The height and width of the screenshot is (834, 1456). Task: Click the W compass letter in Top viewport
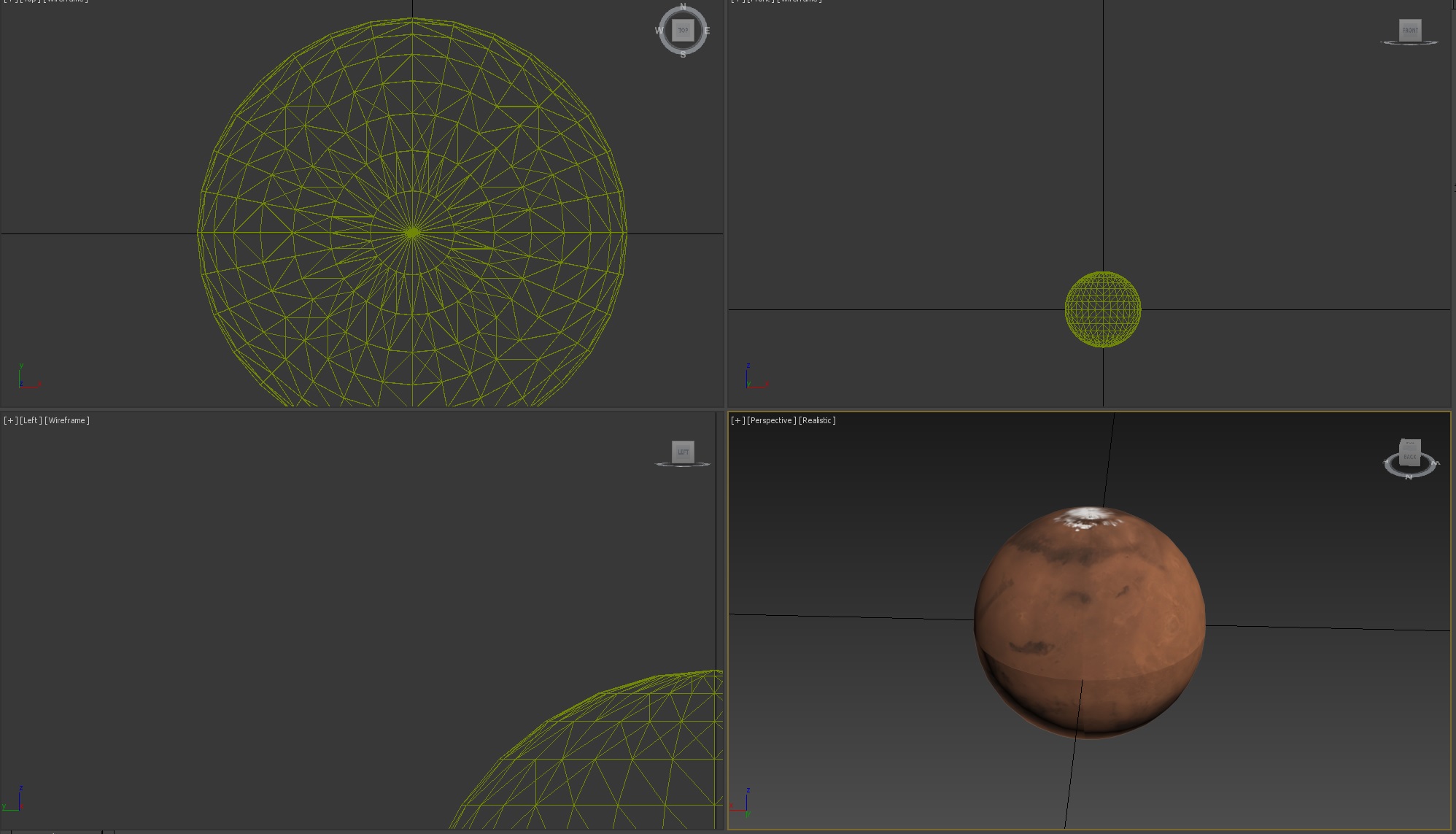pos(659,31)
